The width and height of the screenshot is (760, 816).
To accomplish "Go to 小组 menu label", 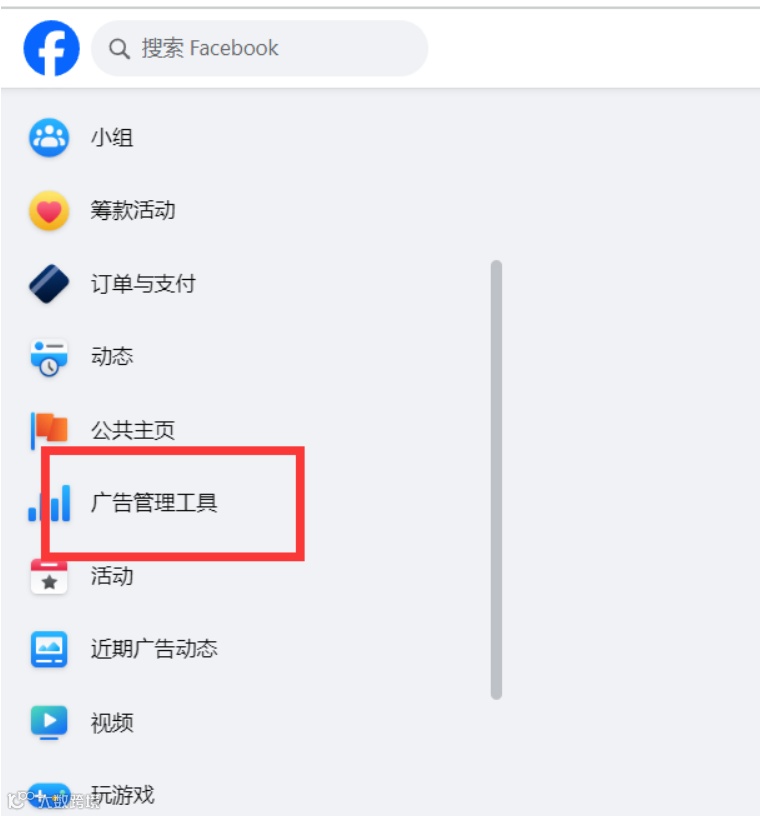I will pos(112,138).
